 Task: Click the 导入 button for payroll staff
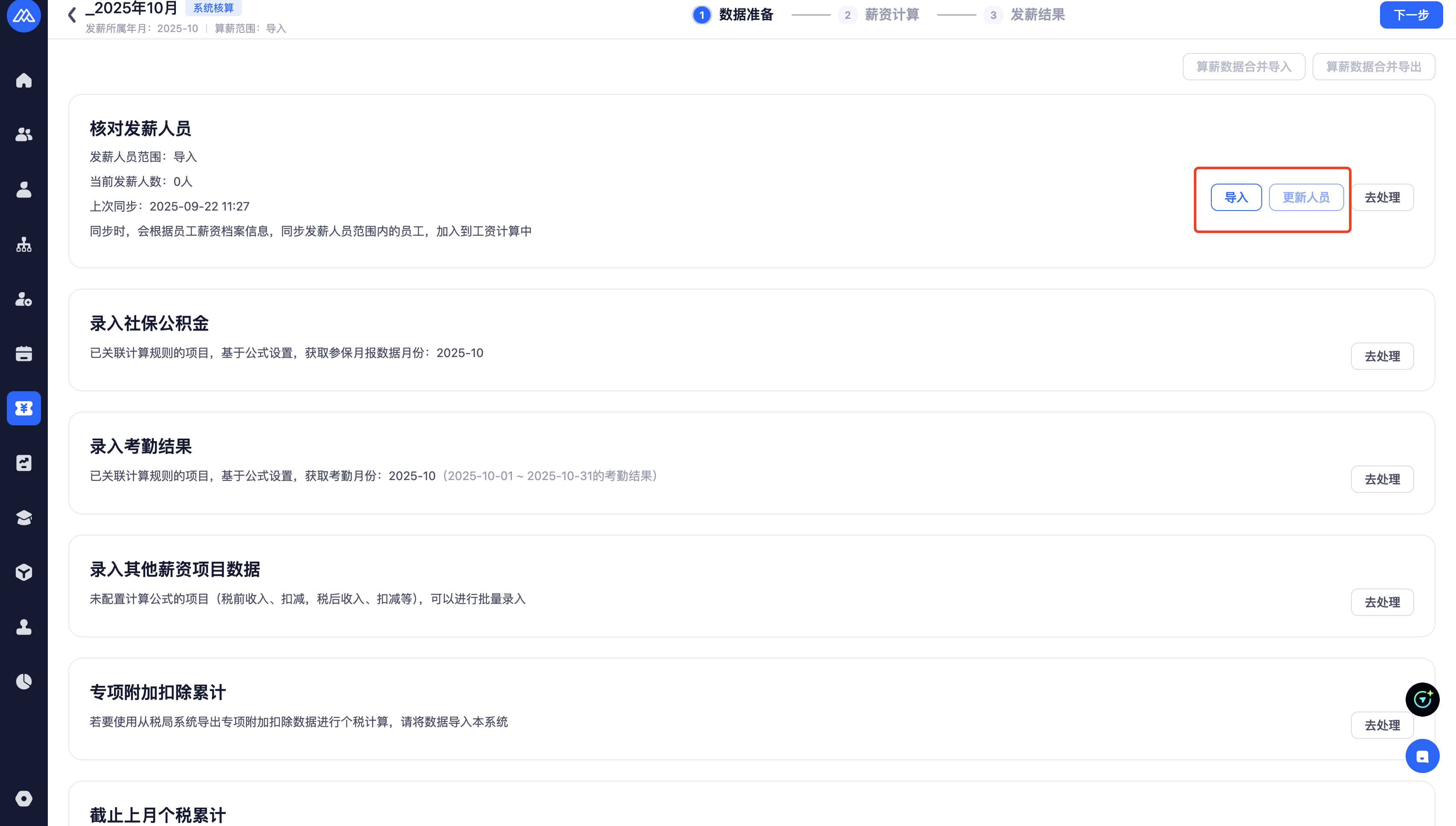click(x=1236, y=197)
